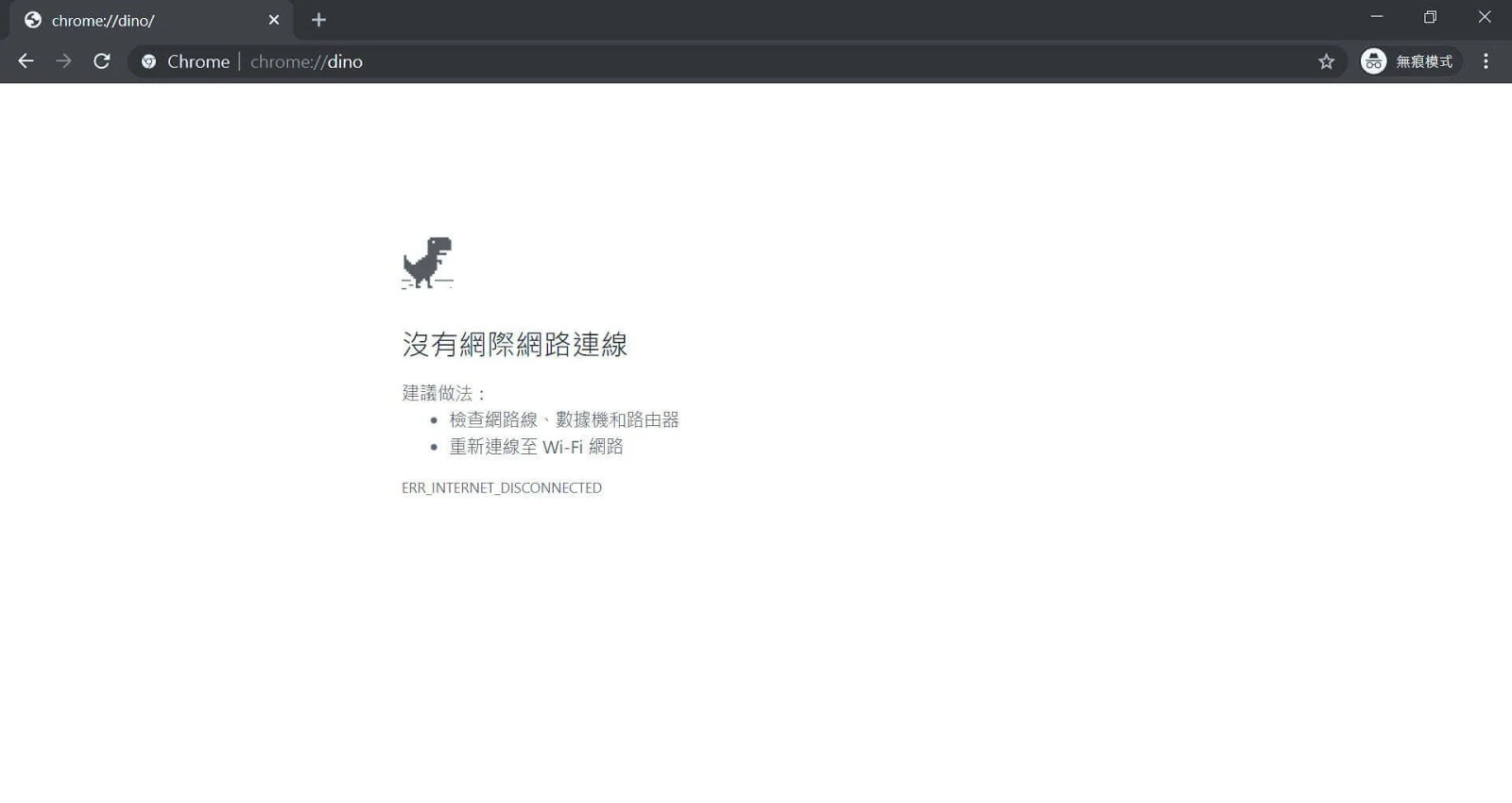
Task: Click the forward navigation arrow
Action: (x=63, y=61)
